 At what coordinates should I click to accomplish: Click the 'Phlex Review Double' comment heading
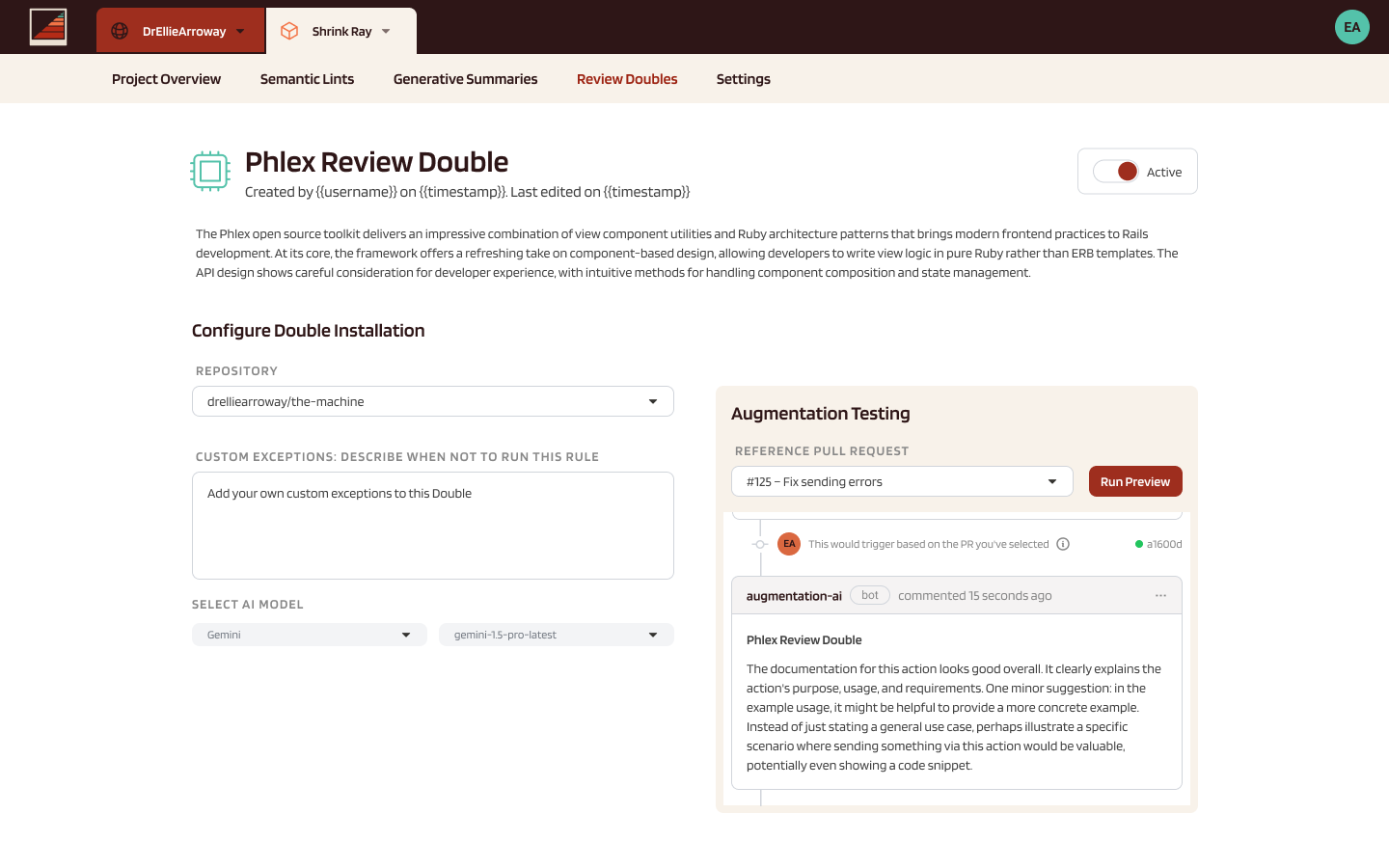pos(804,640)
